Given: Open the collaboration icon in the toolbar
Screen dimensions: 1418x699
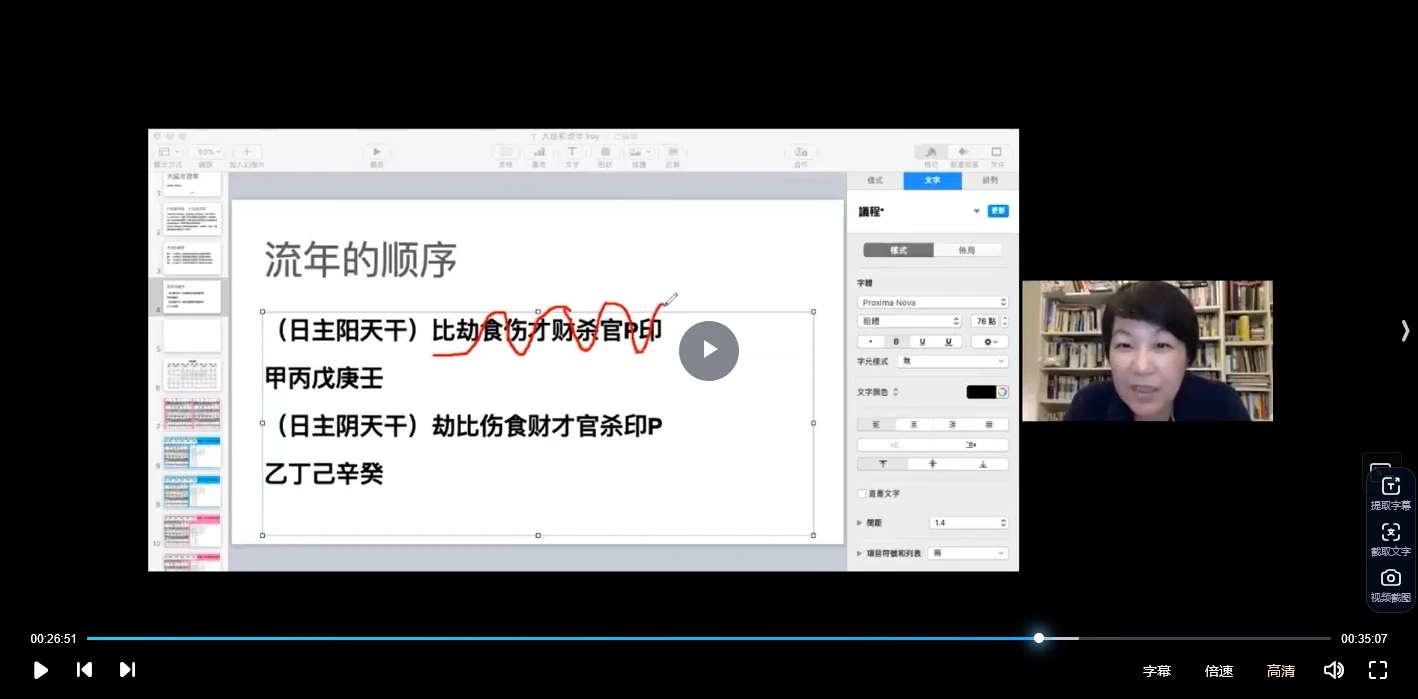Looking at the screenshot, I should pyautogui.click(x=802, y=151).
